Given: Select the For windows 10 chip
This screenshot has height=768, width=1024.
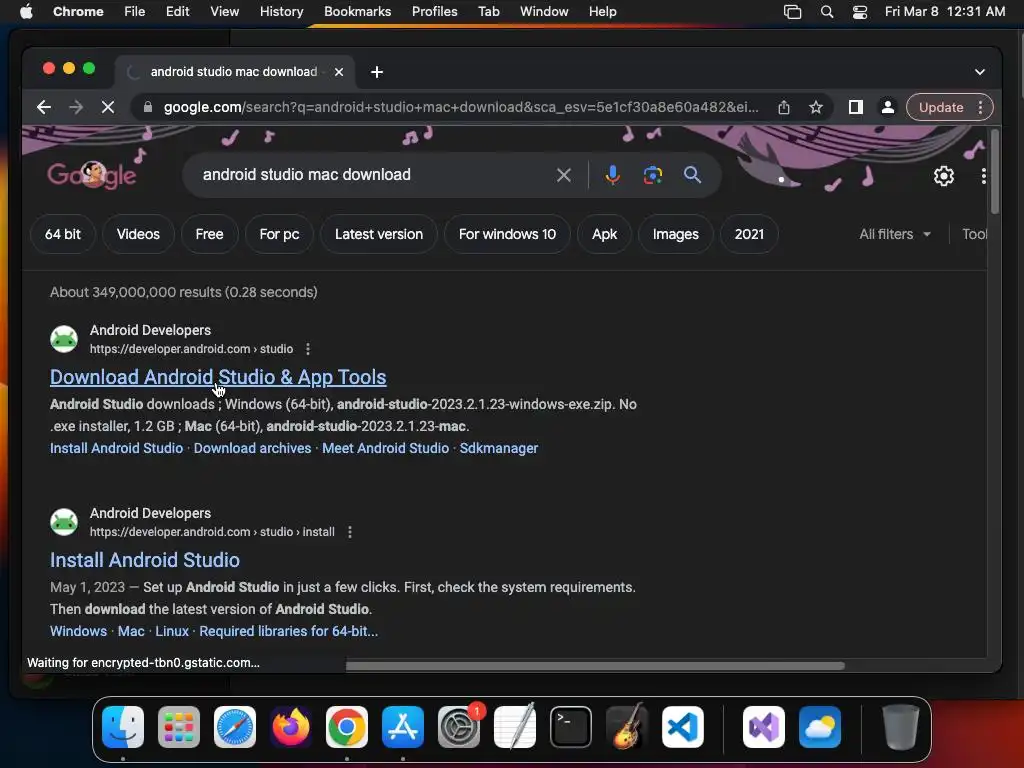Looking at the screenshot, I should [507, 234].
